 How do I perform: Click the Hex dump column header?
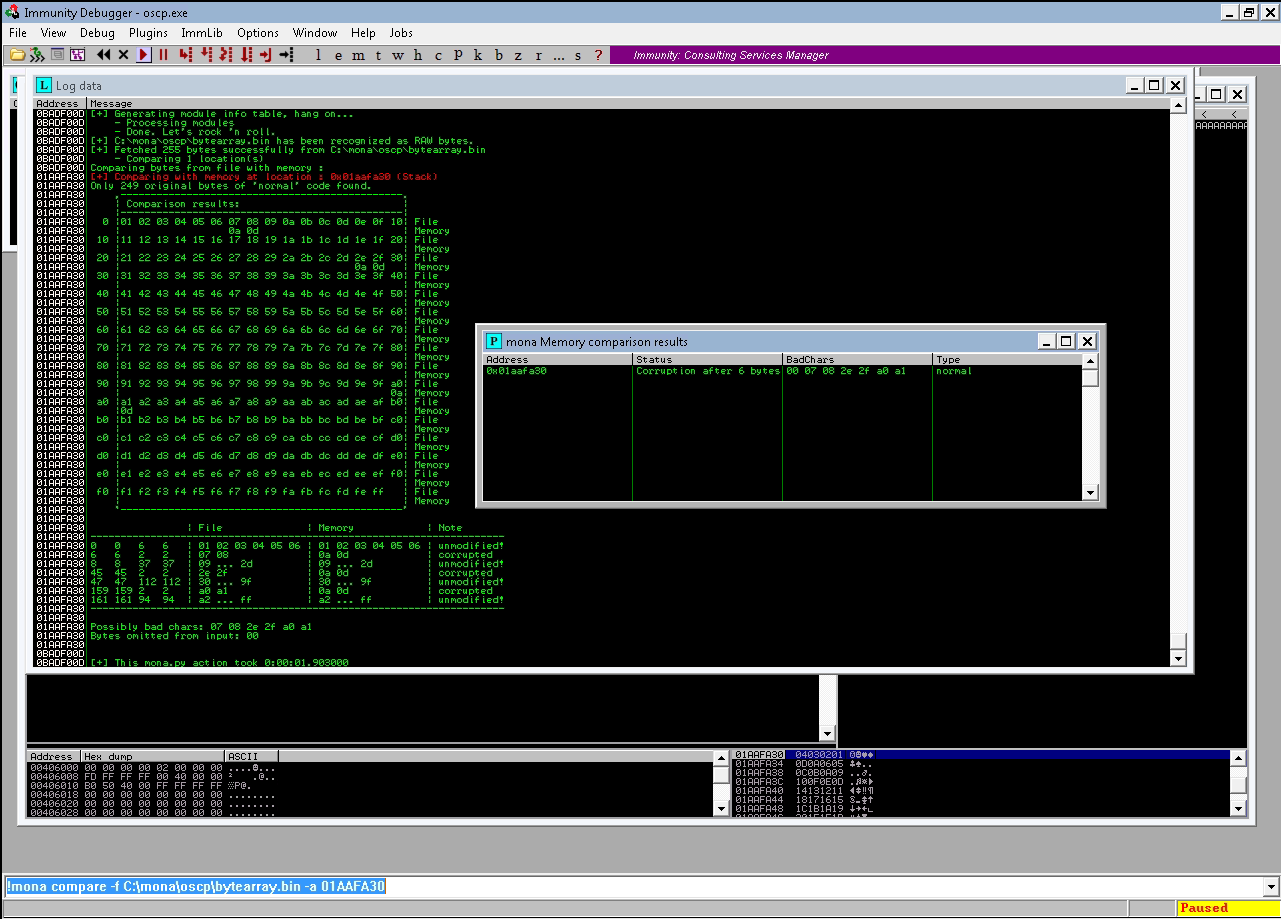point(152,756)
